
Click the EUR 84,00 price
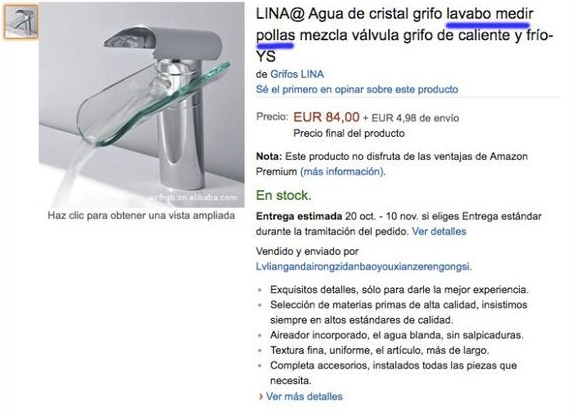[326, 117]
